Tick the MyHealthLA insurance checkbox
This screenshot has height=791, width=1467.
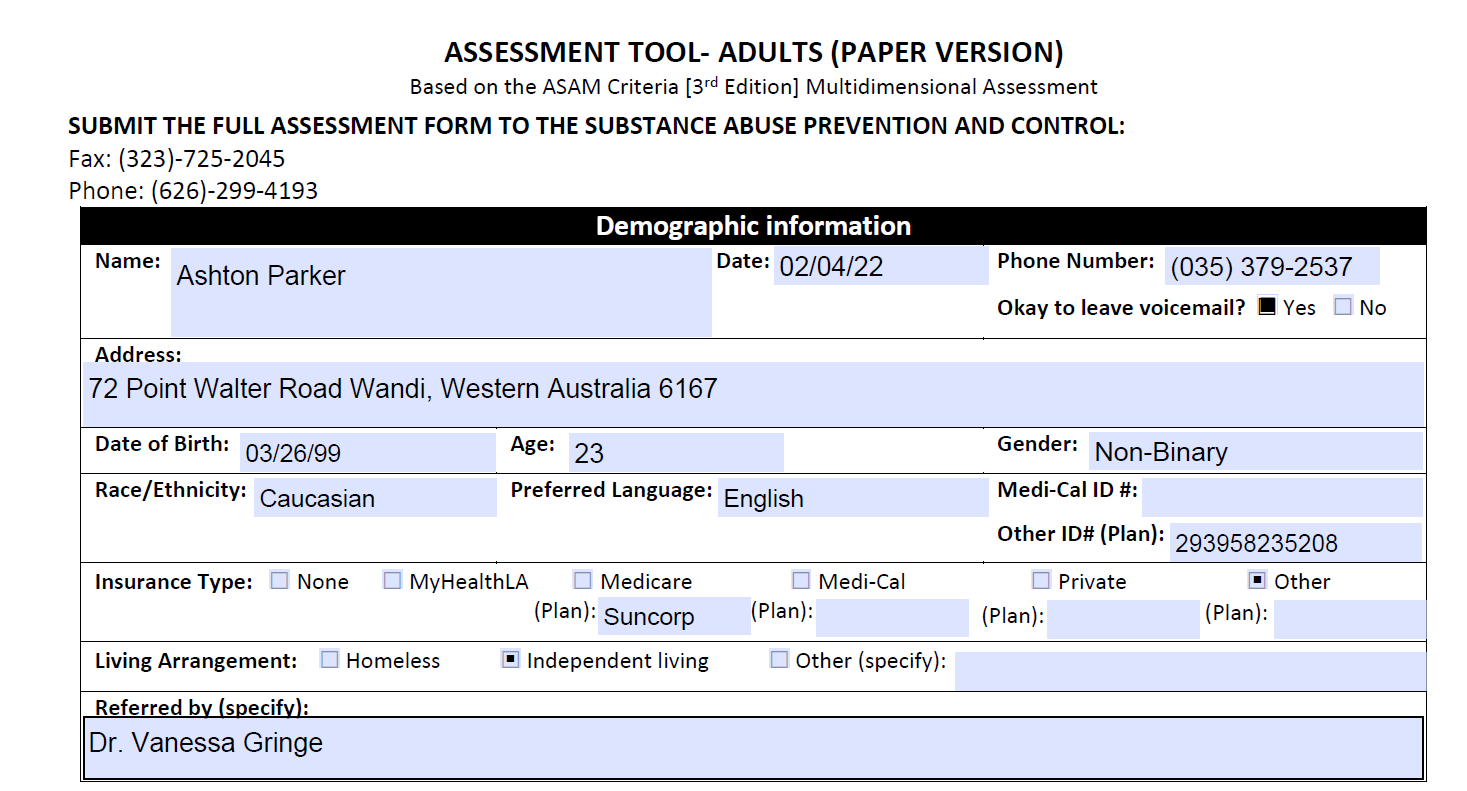coord(393,581)
